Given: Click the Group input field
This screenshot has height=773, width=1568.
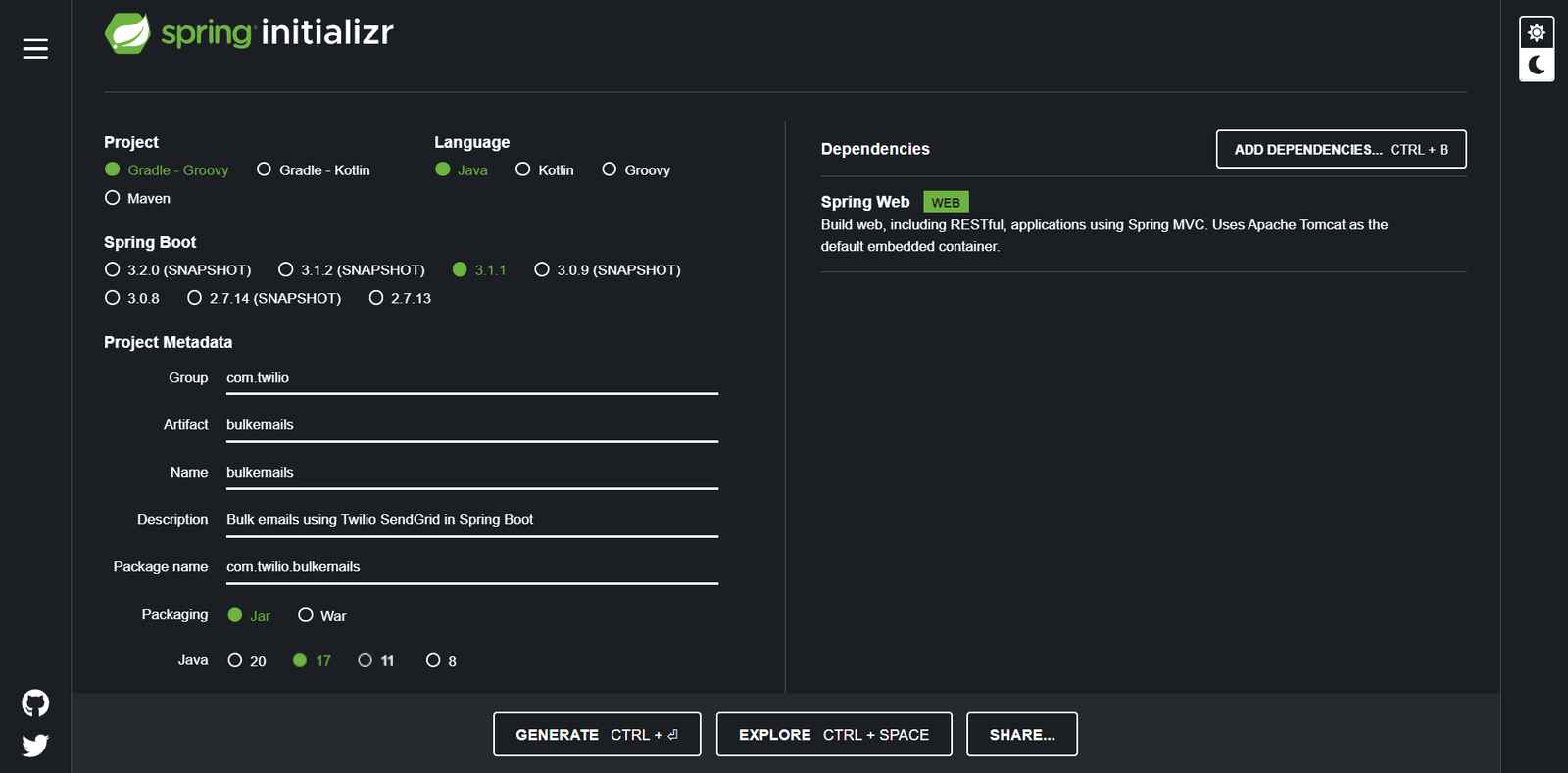Looking at the screenshot, I should pyautogui.click(x=472, y=378).
